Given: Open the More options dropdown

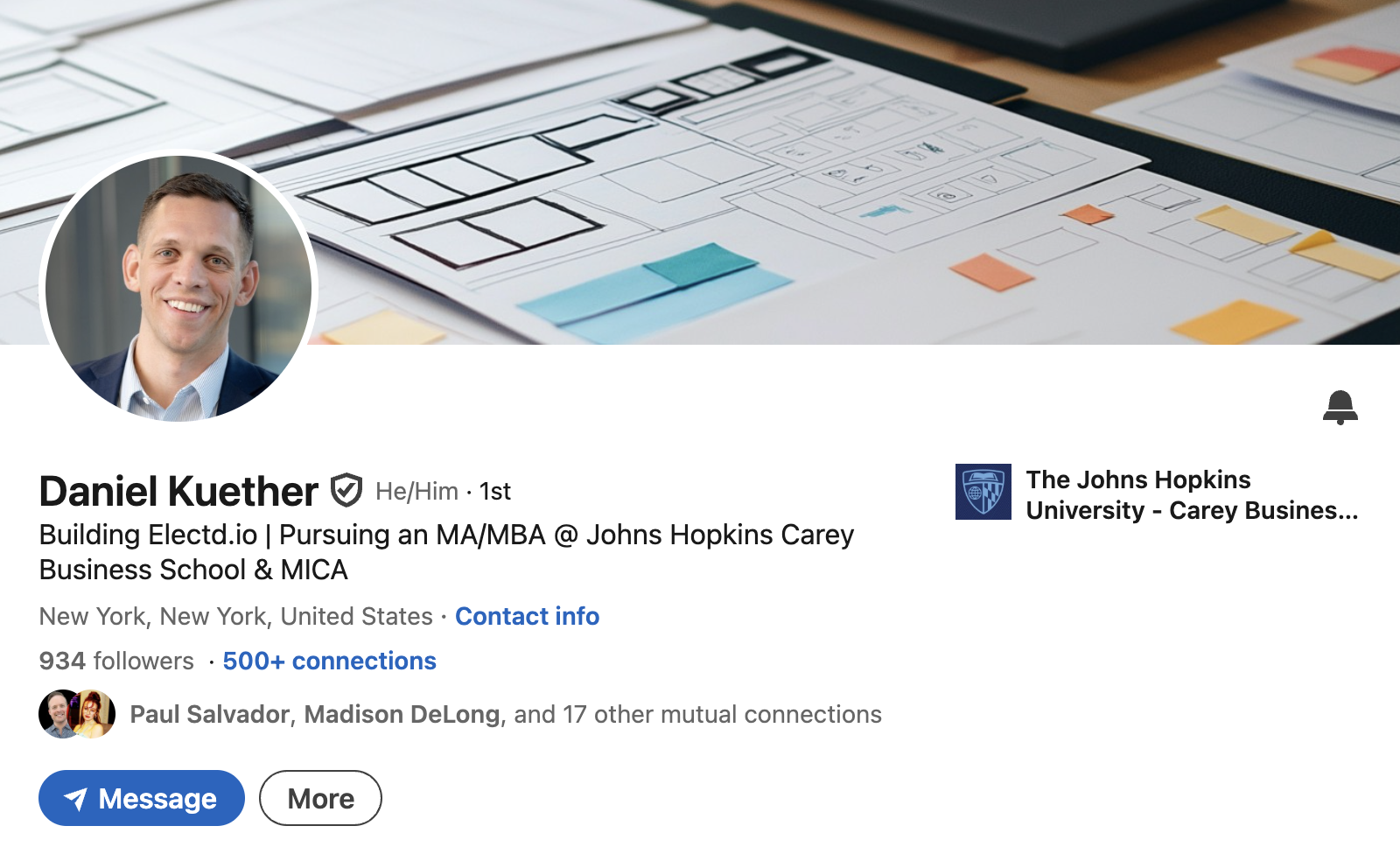Looking at the screenshot, I should click(x=320, y=798).
